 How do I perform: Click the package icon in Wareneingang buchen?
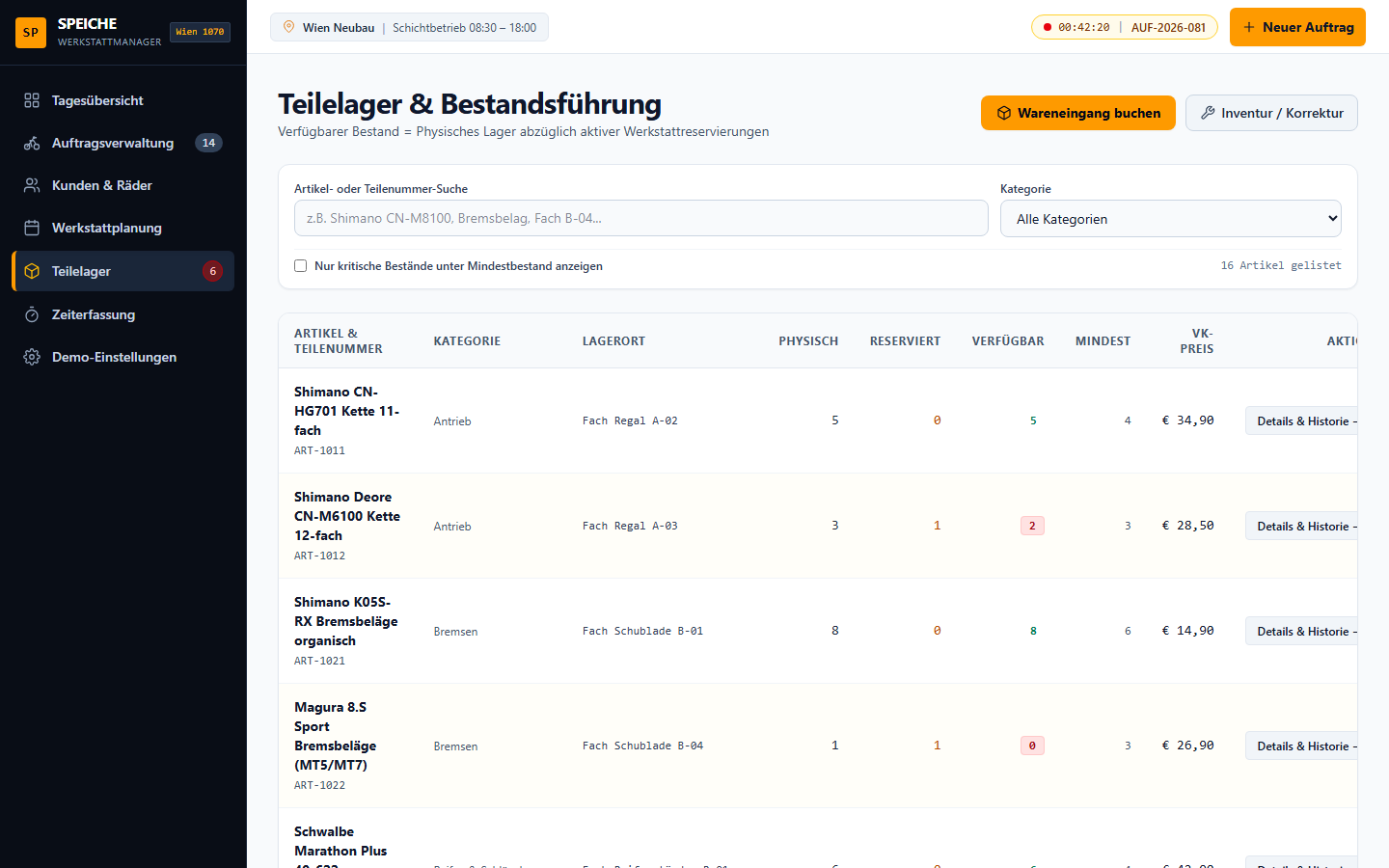1004,113
